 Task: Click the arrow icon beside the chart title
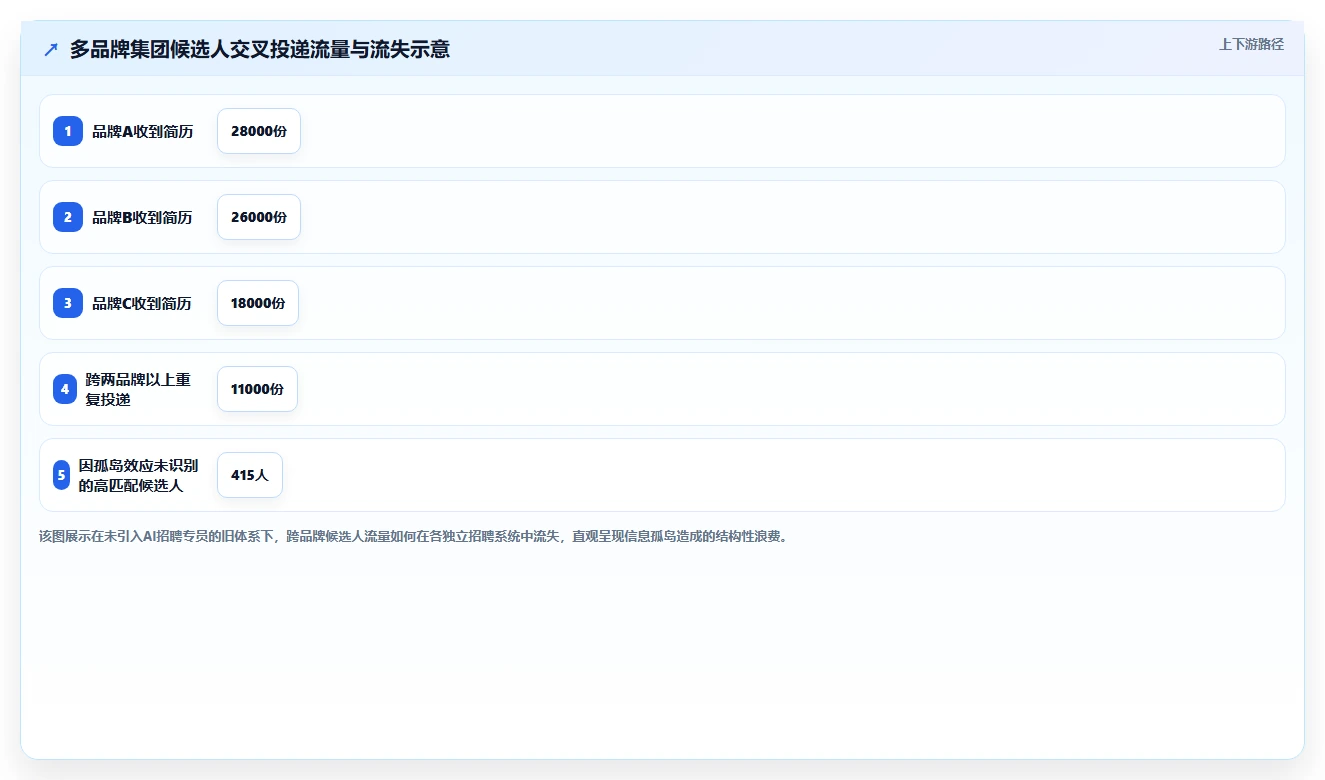pos(51,49)
